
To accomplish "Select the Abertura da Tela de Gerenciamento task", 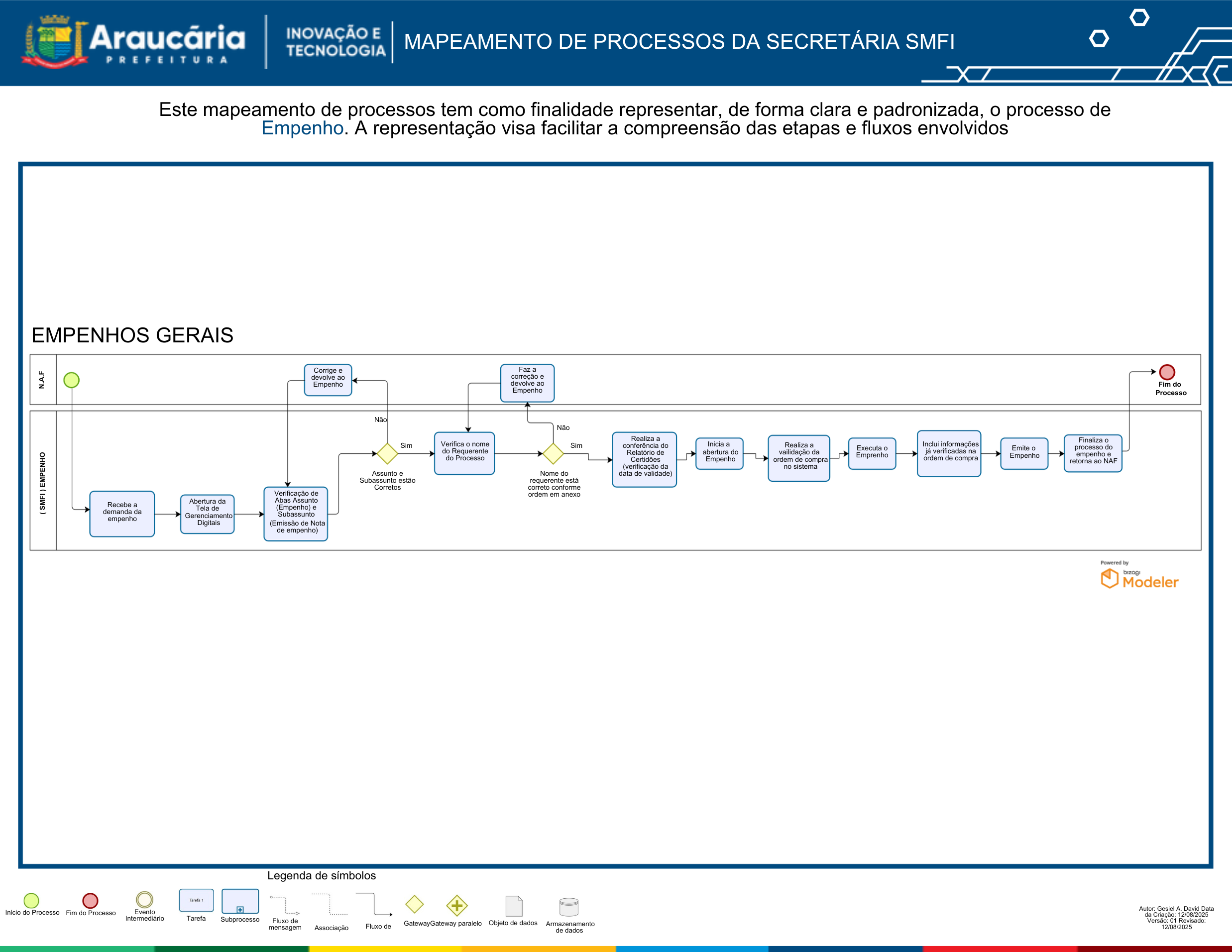I will tap(208, 514).
